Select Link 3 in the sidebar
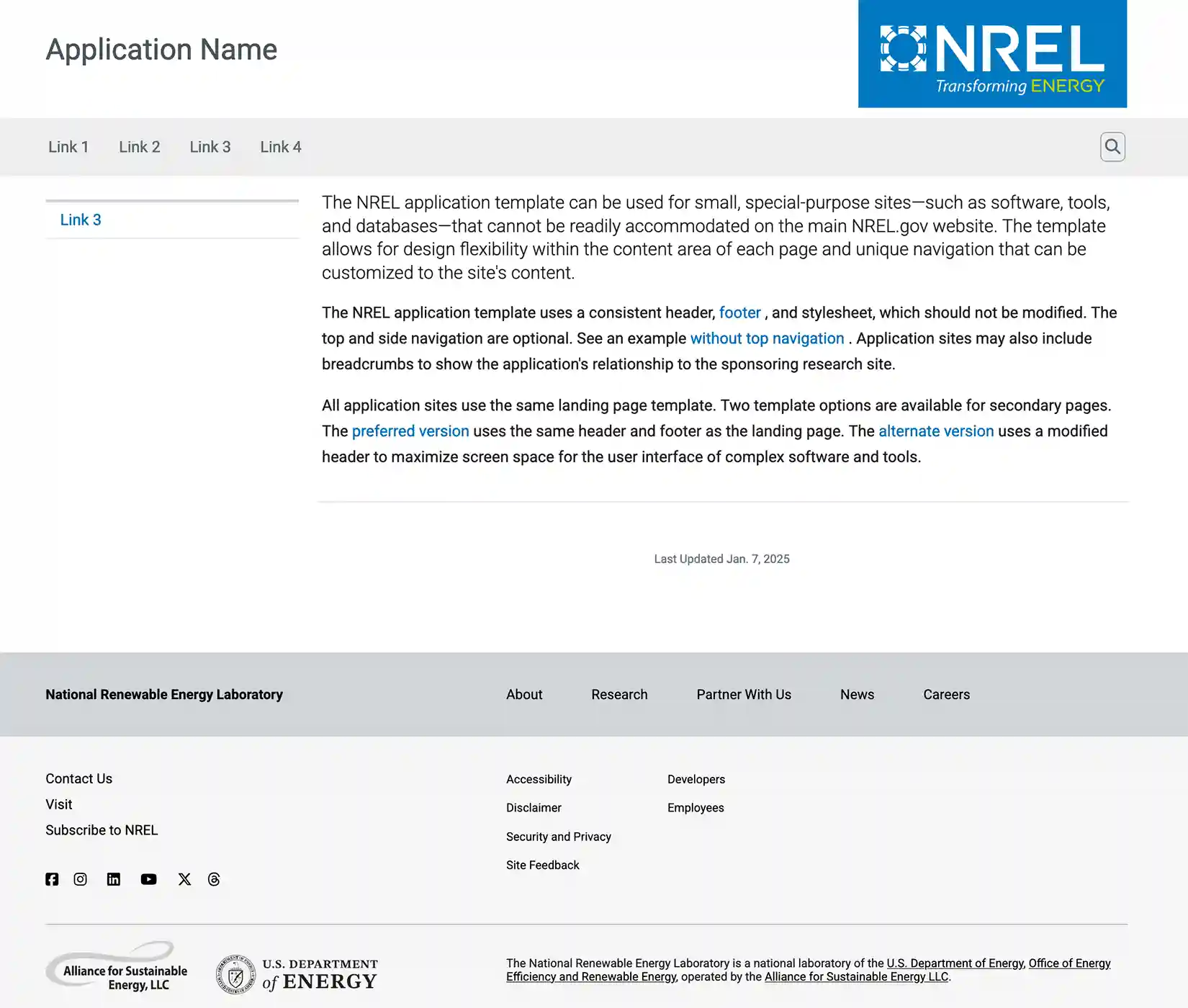Viewport: 1188px width, 1008px height. (x=81, y=220)
